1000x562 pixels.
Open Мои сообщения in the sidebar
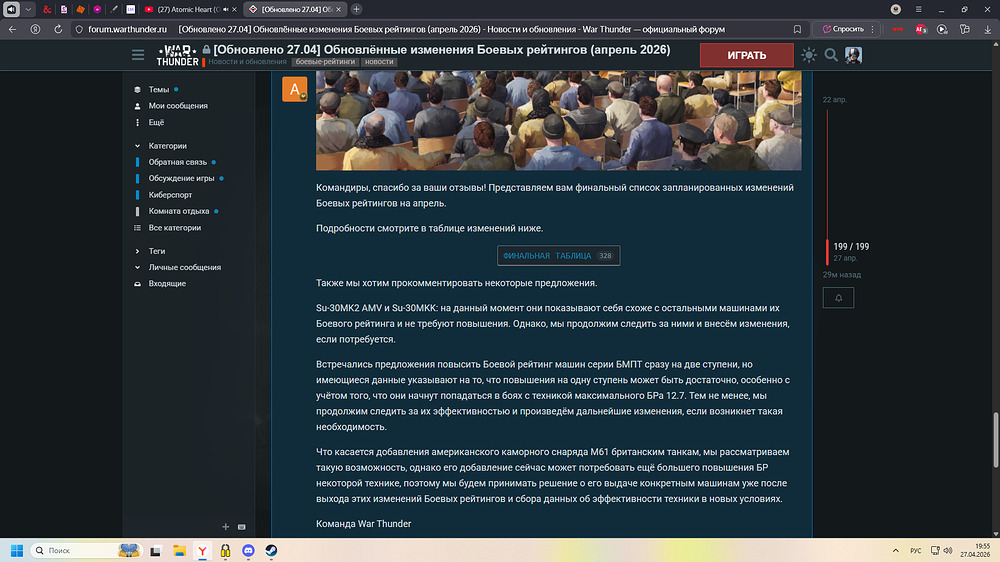click(x=178, y=106)
